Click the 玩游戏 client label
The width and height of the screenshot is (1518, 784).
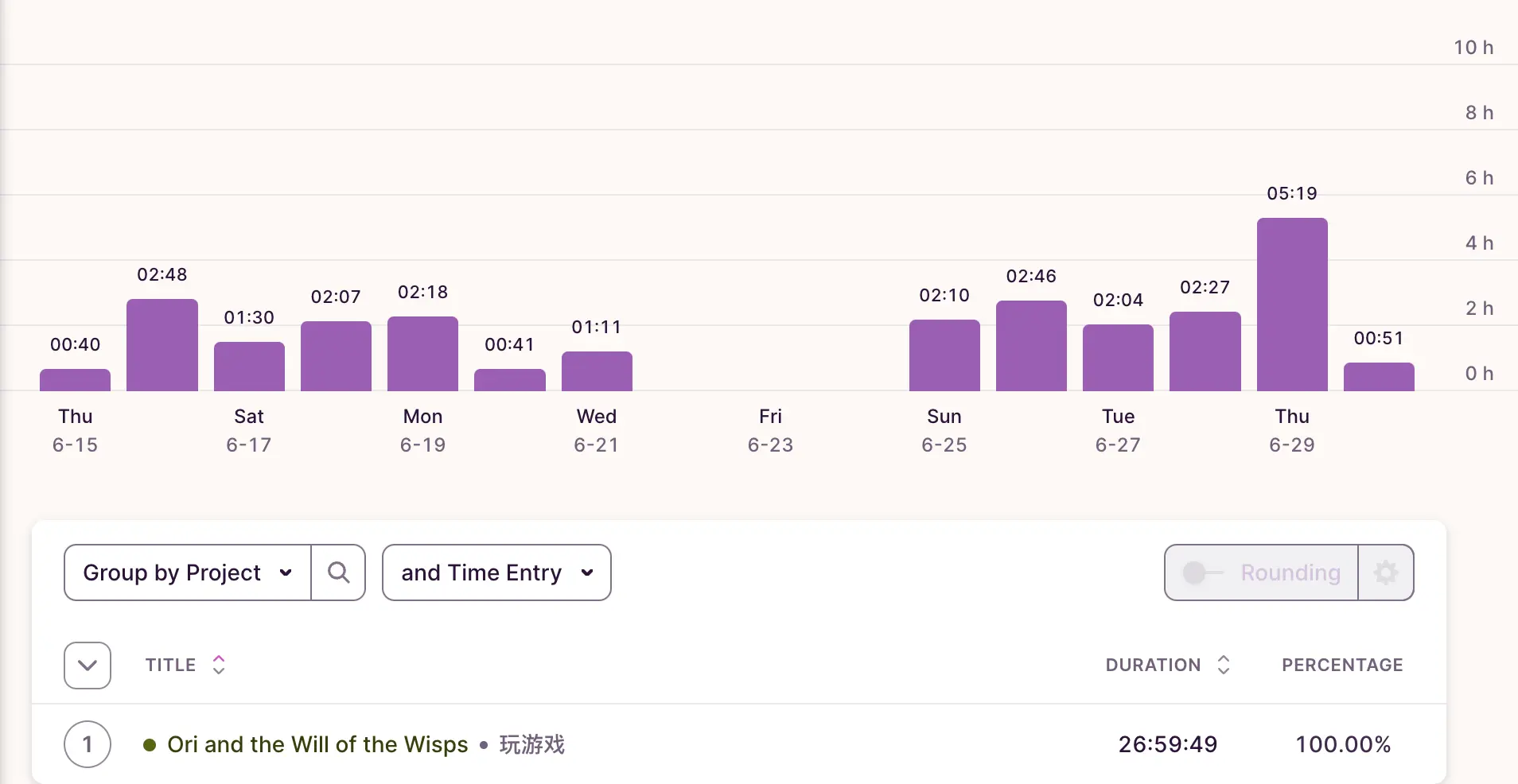pyautogui.click(x=531, y=744)
